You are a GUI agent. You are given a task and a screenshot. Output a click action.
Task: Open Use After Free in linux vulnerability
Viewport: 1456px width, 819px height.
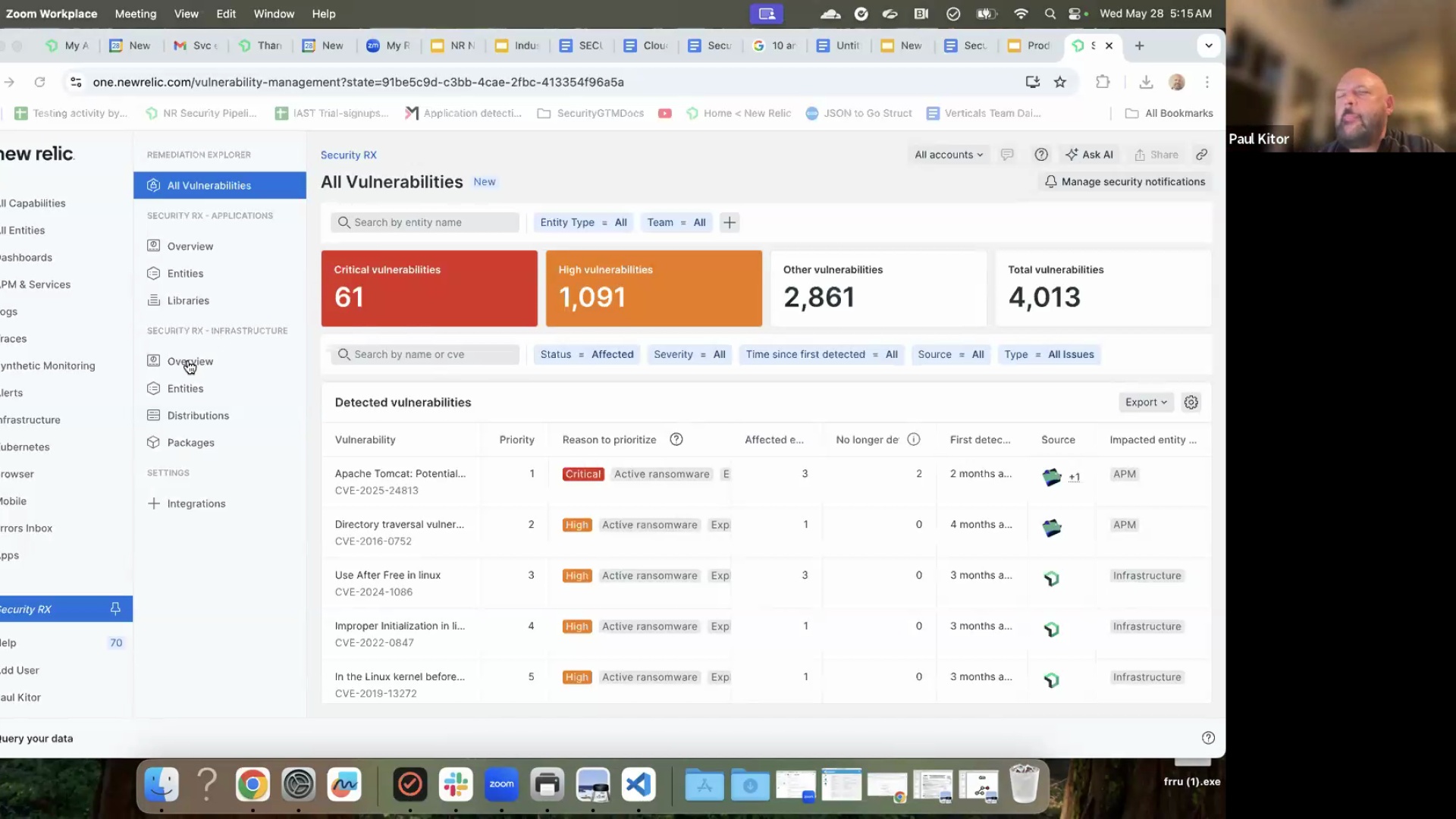[x=388, y=576]
